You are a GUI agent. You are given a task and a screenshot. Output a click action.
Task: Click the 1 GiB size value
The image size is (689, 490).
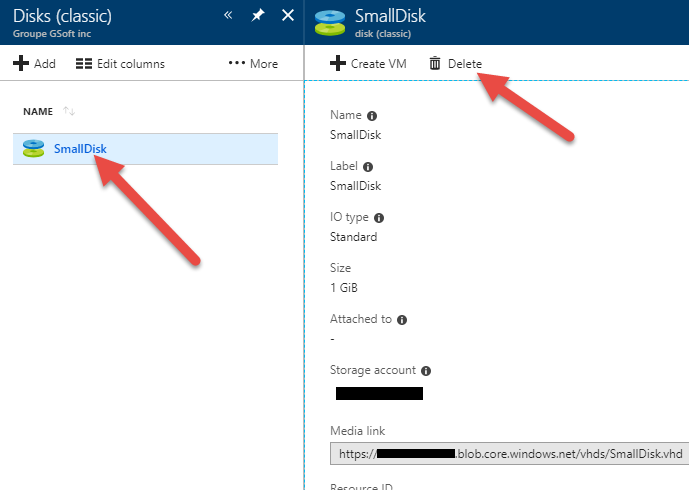[344, 288]
